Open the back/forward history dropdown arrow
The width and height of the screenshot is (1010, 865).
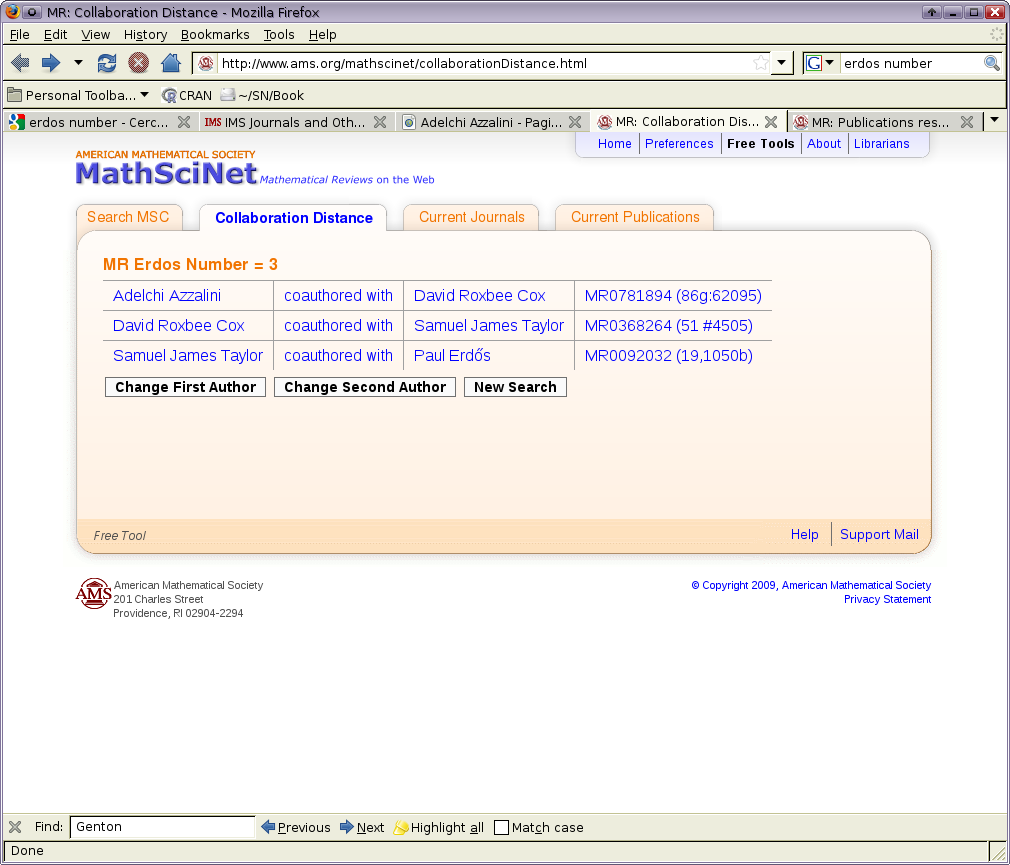pyautogui.click(x=78, y=63)
